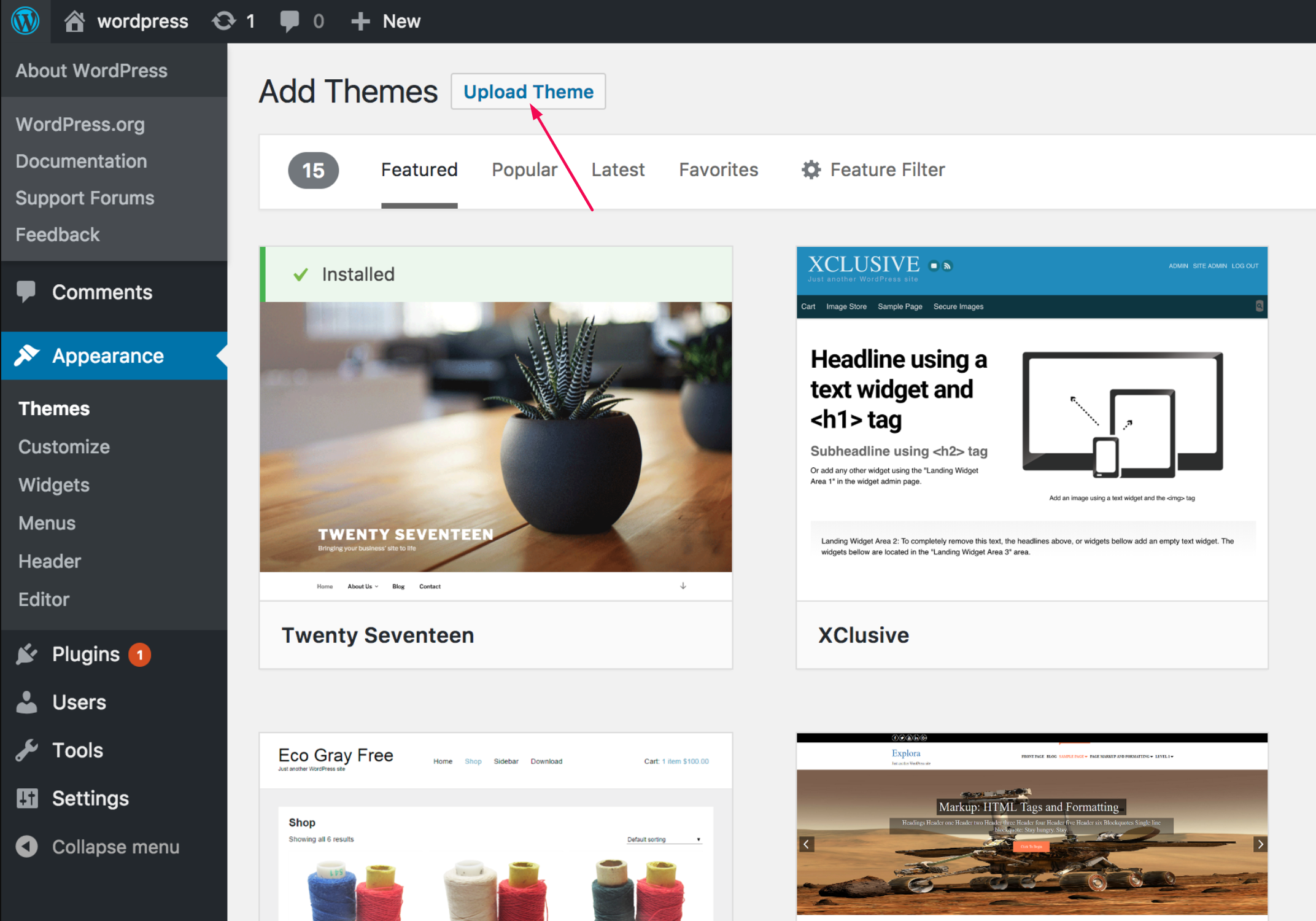Open About WordPress link
1316x921 pixels.
click(91, 71)
